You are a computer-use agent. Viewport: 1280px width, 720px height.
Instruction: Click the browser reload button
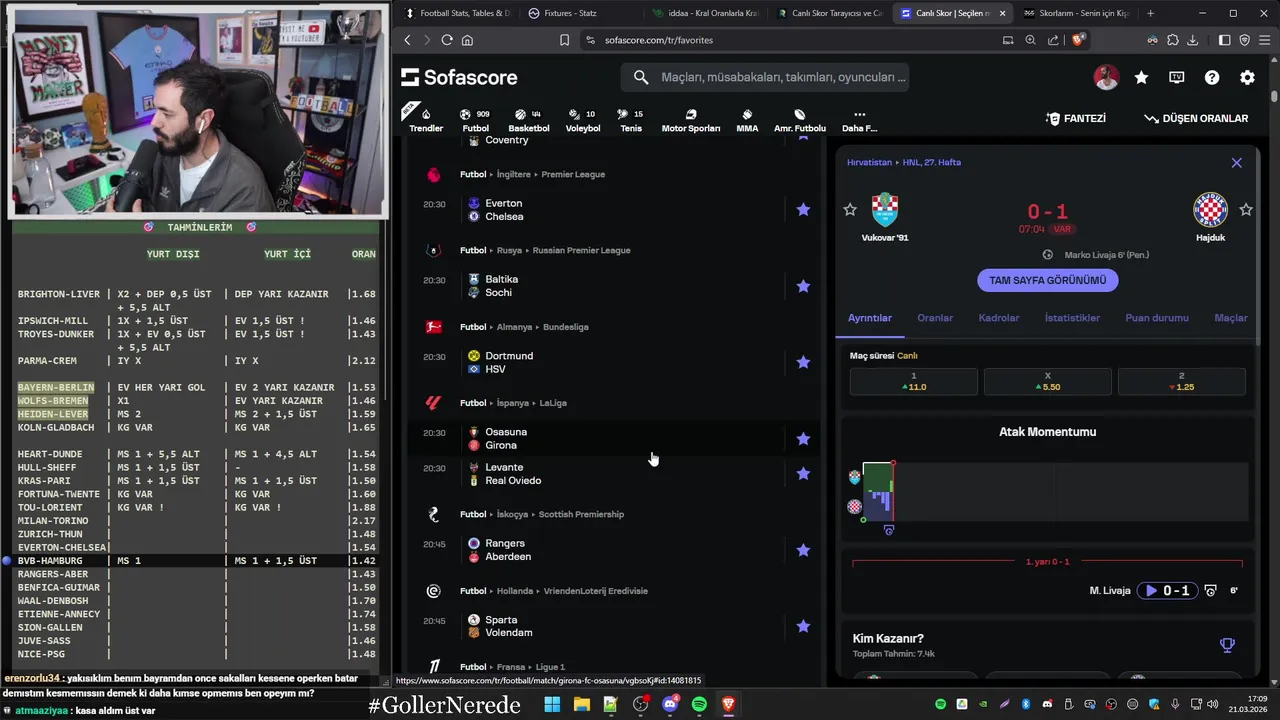pos(446,40)
